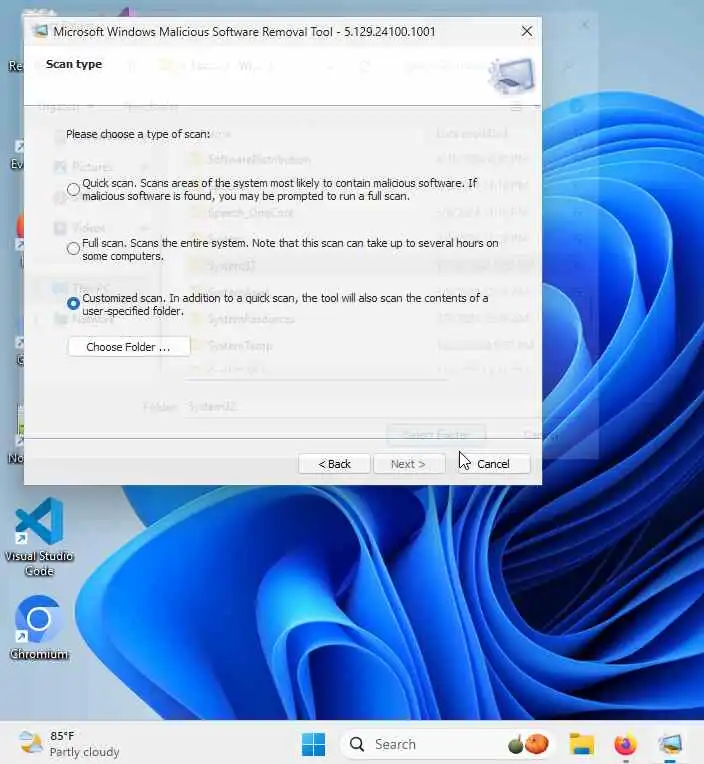Viewport: 704px width, 764px height.
Task: Select the Full scan radio option
Action: click(74, 248)
